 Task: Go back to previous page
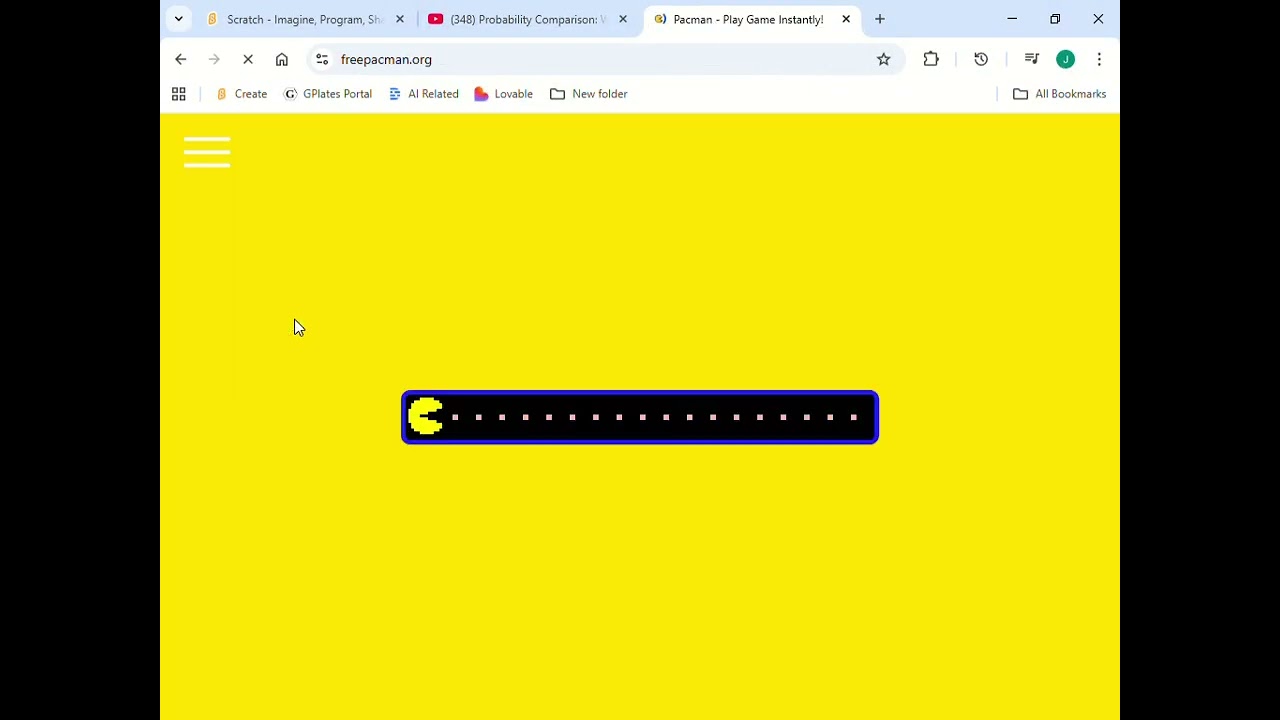click(180, 59)
